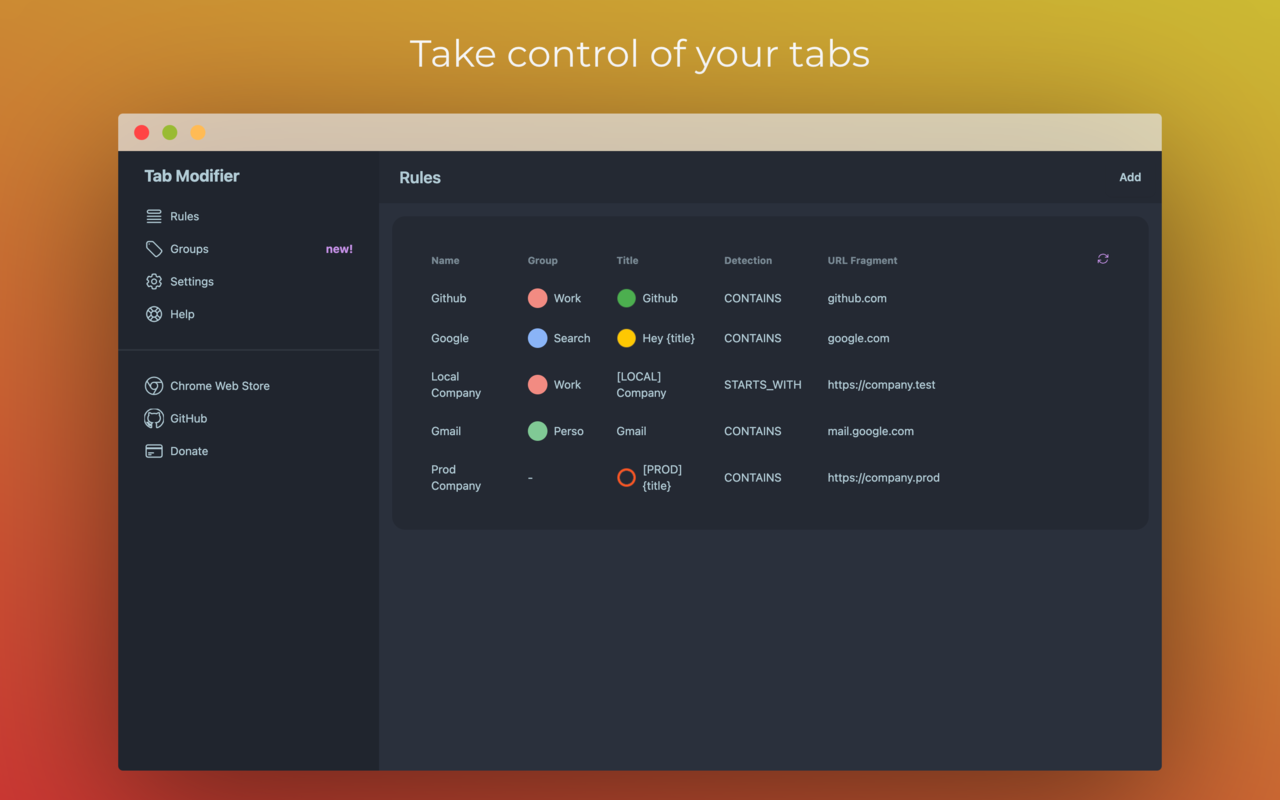Click the Settings gear icon
1280x800 pixels.
coord(153,281)
